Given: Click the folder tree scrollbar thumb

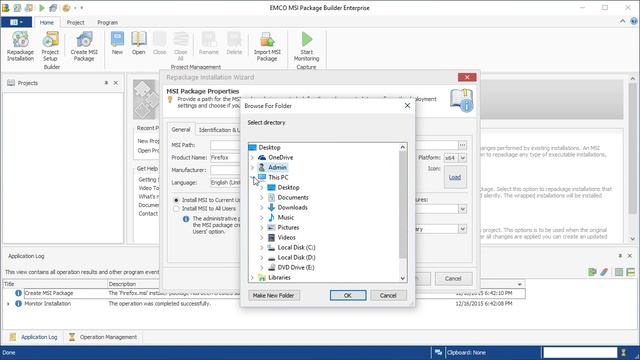Looking at the screenshot, I should [x=402, y=205].
